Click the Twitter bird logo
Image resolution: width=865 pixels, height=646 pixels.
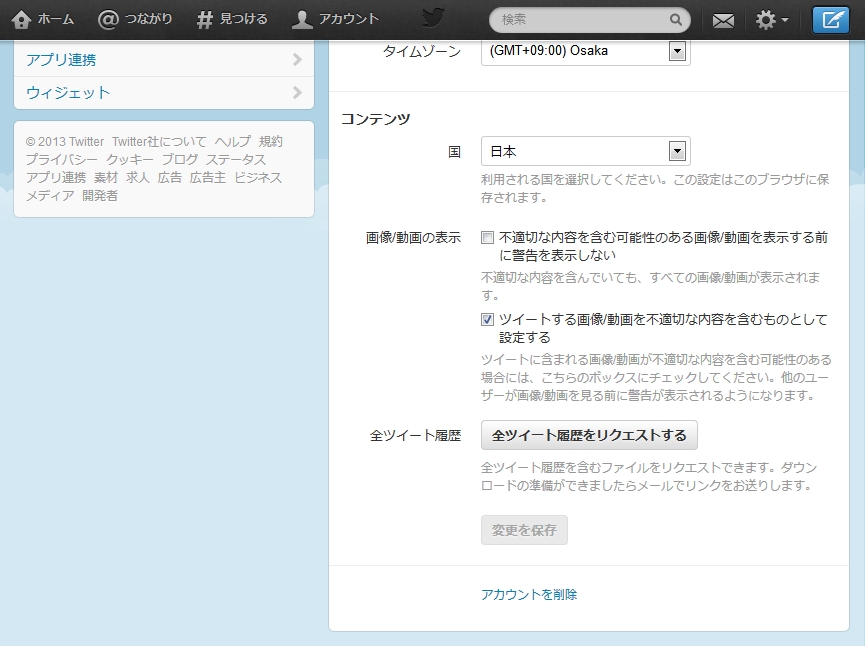(x=433, y=18)
